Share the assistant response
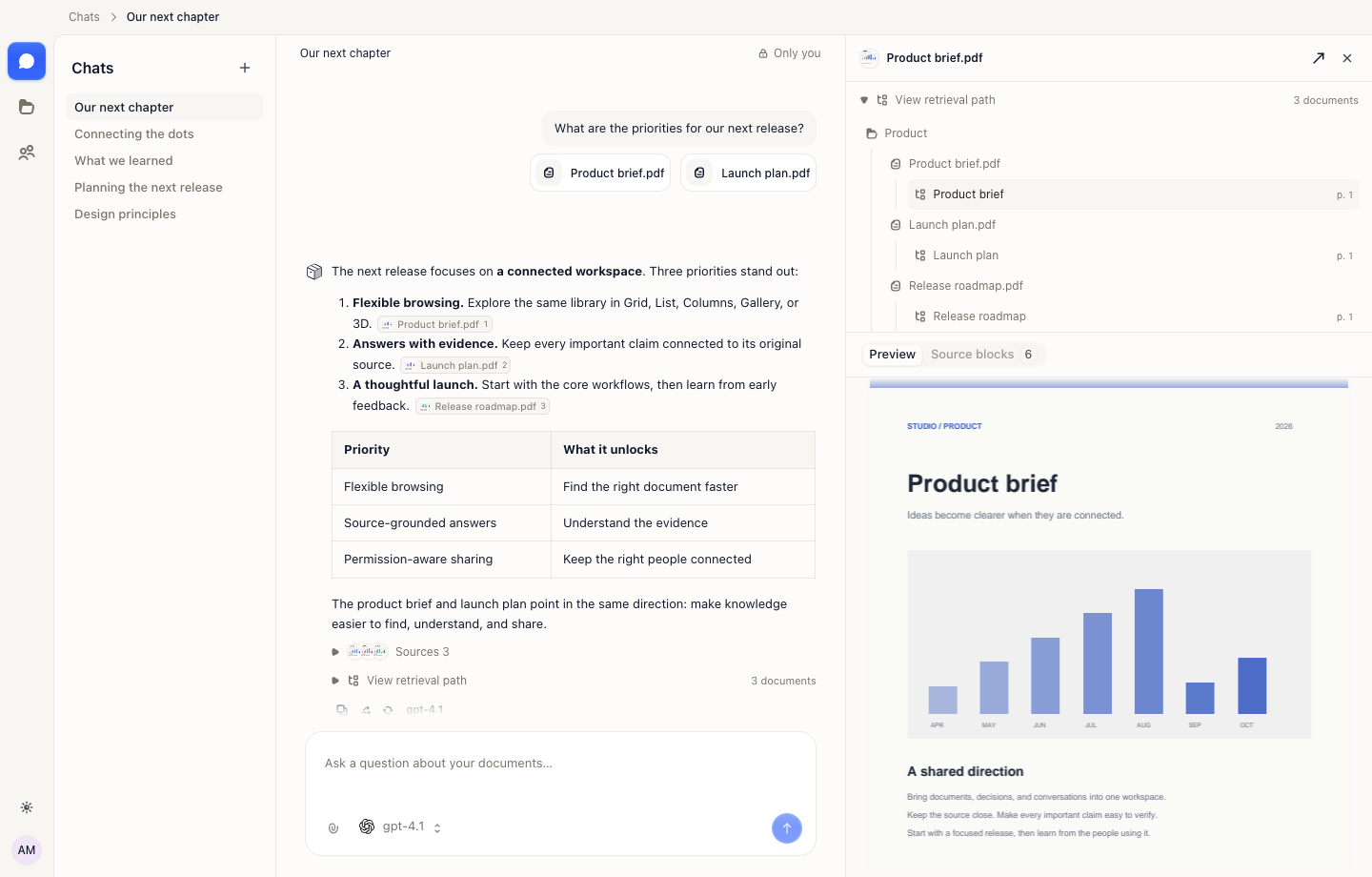Viewport: 1372px width, 877px height. pos(366,709)
